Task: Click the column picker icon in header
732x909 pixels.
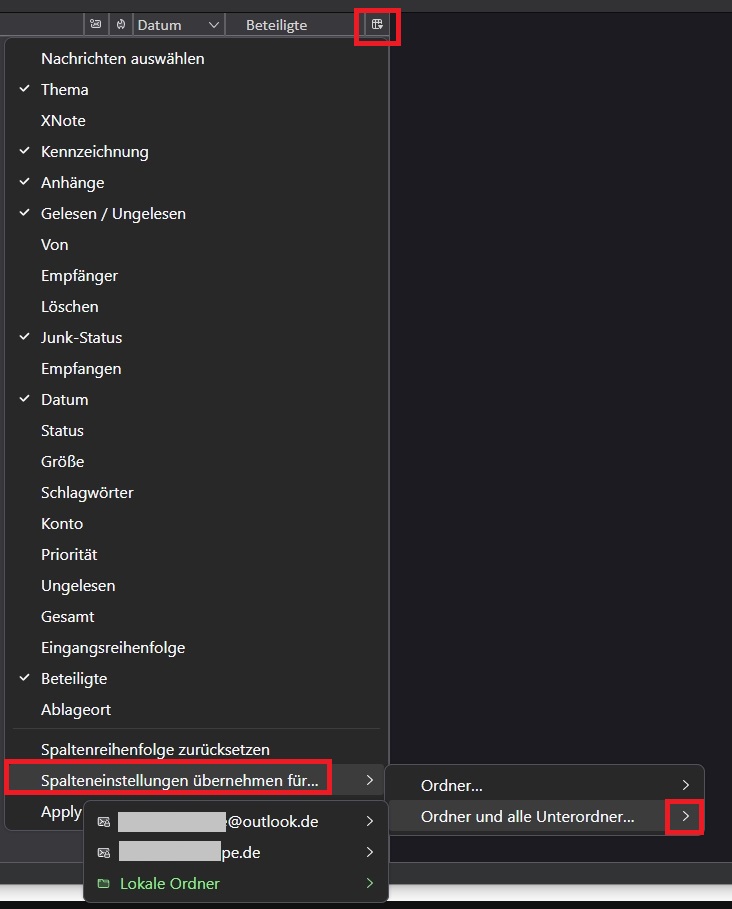Action: (x=377, y=24)
